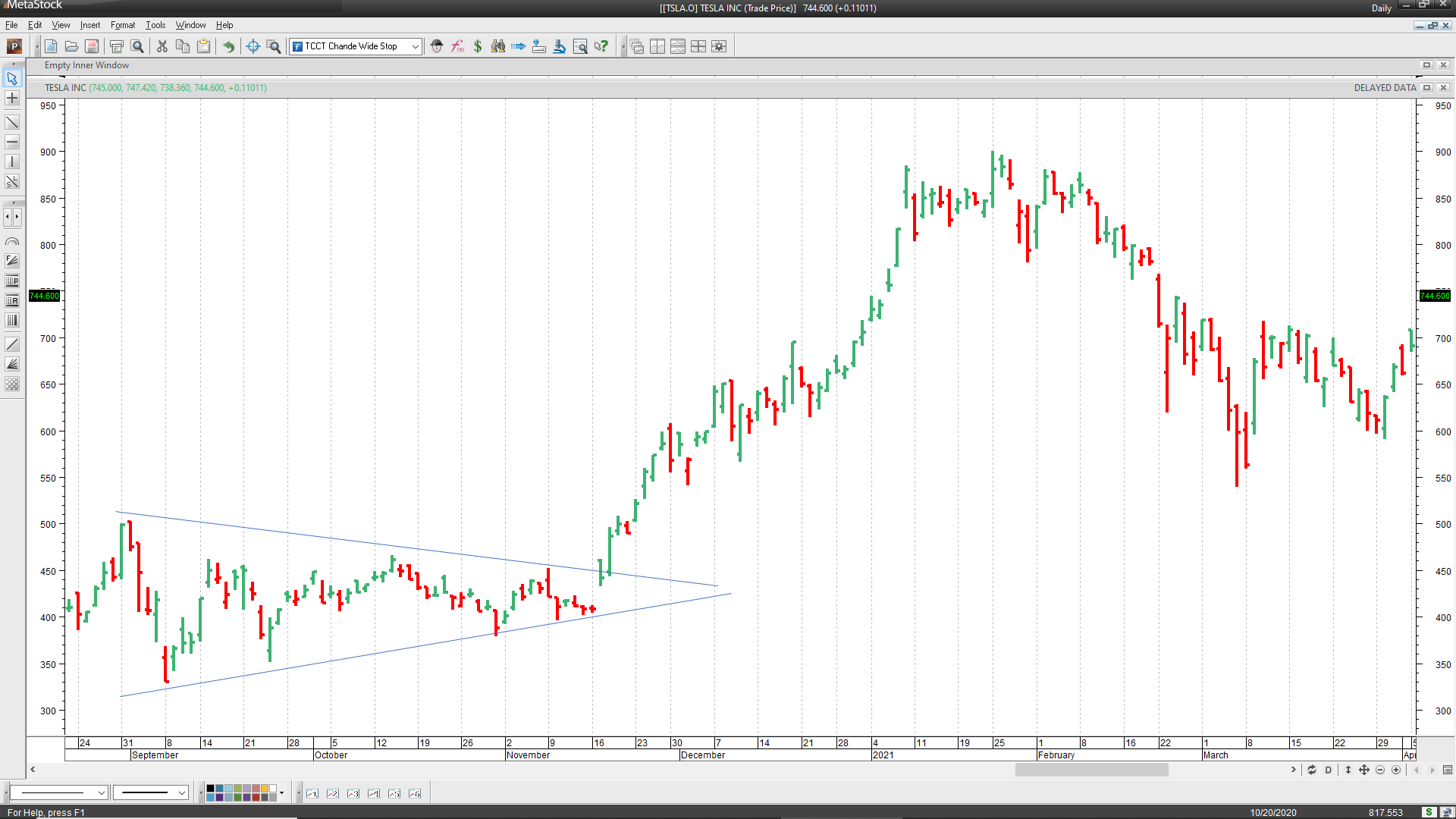The width and height of the screenshot is (1456, 819).
Task: Select the trendline drawing tool
Action: click(12, 122)
